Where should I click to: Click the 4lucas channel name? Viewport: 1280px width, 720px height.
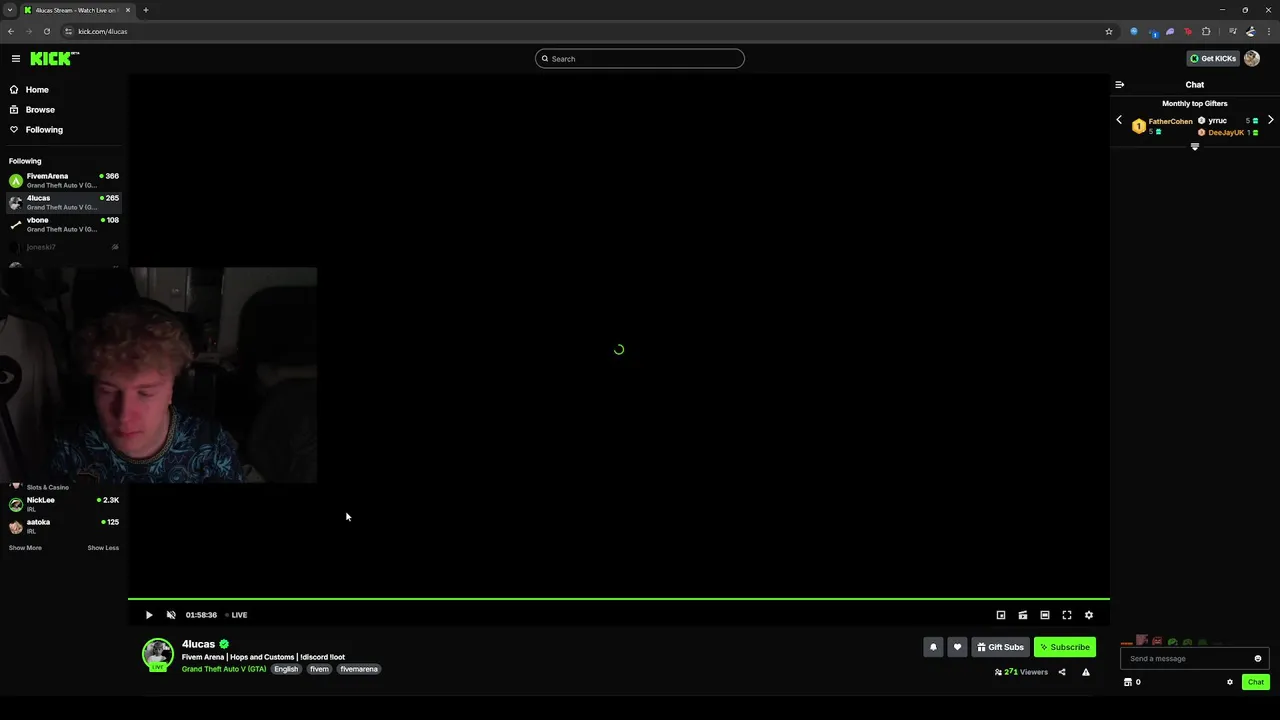click(x=198, y=644)
